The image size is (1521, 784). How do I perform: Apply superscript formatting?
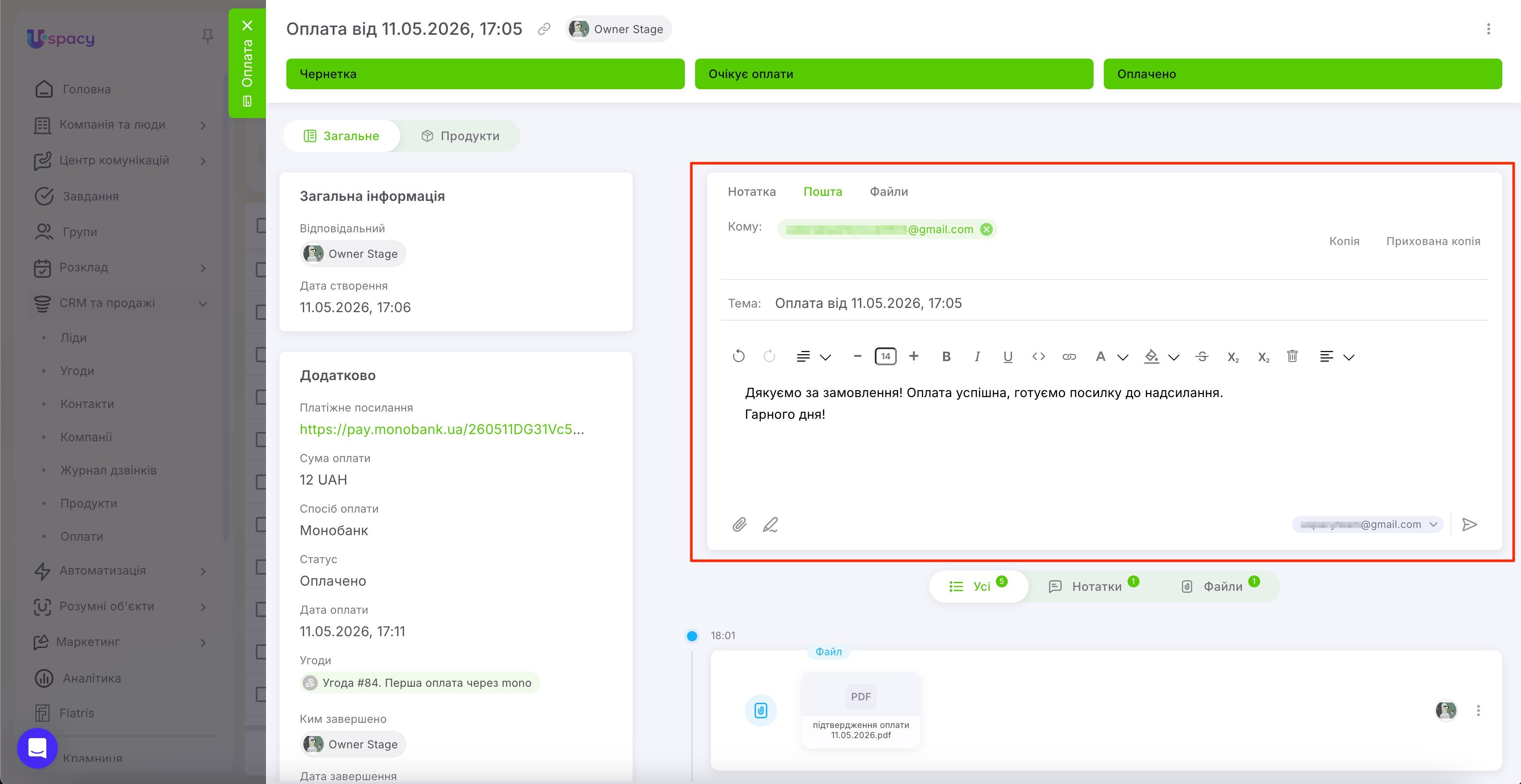pyautogui.click(x=1264, y=357)
